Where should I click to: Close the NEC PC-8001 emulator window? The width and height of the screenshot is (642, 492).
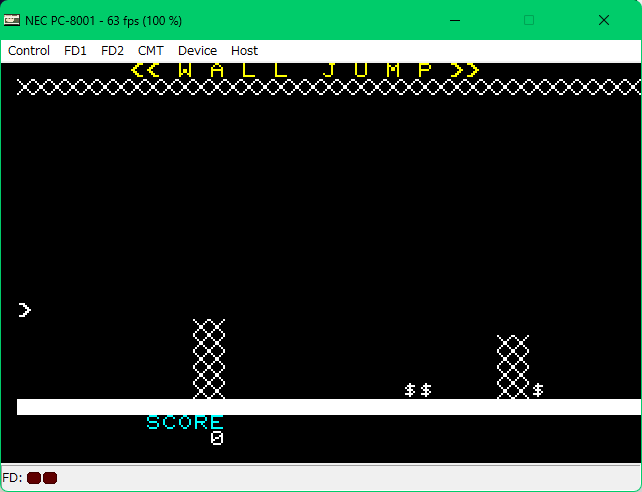[x=603, y=20]
